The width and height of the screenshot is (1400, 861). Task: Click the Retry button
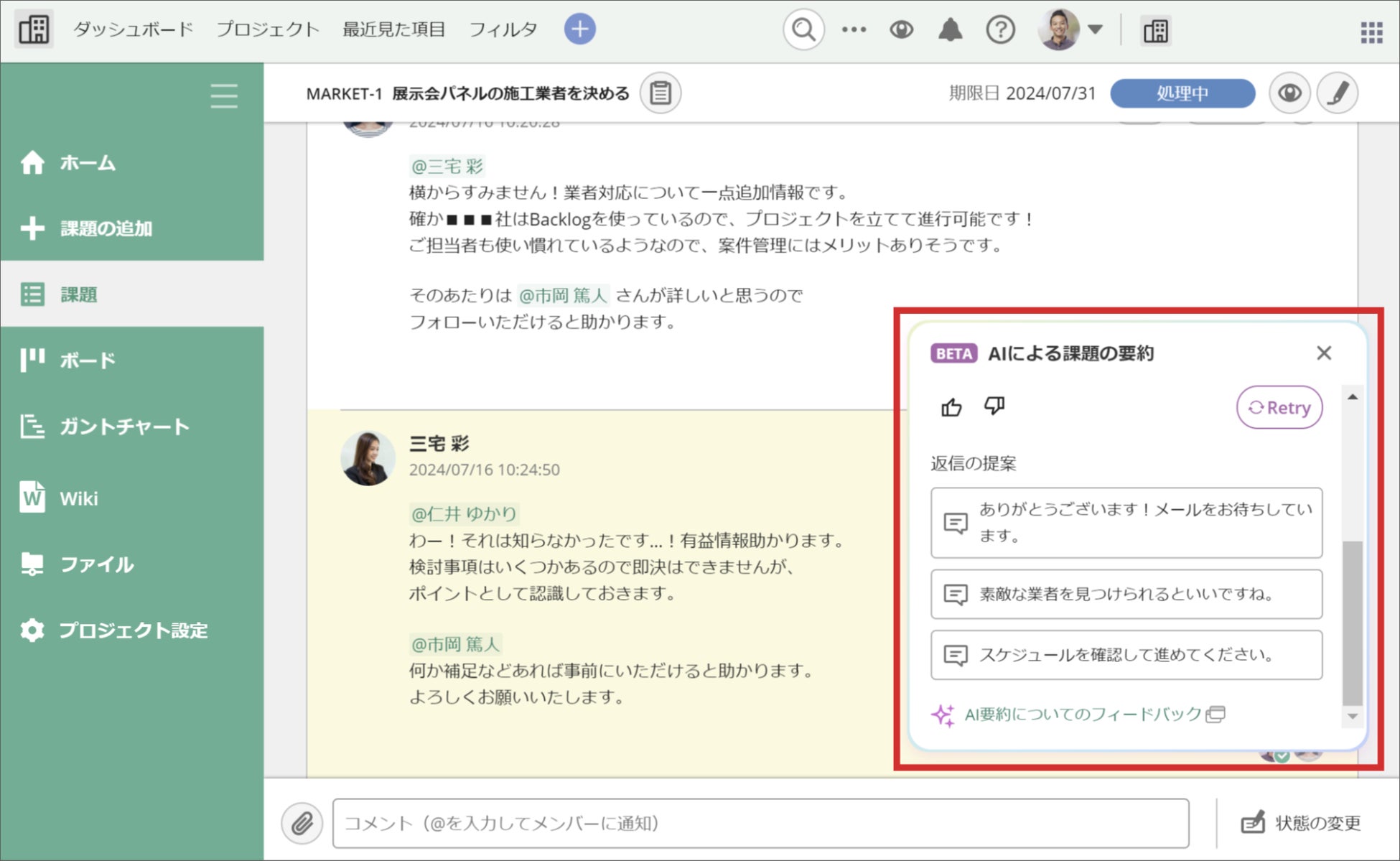(1279, 407)
